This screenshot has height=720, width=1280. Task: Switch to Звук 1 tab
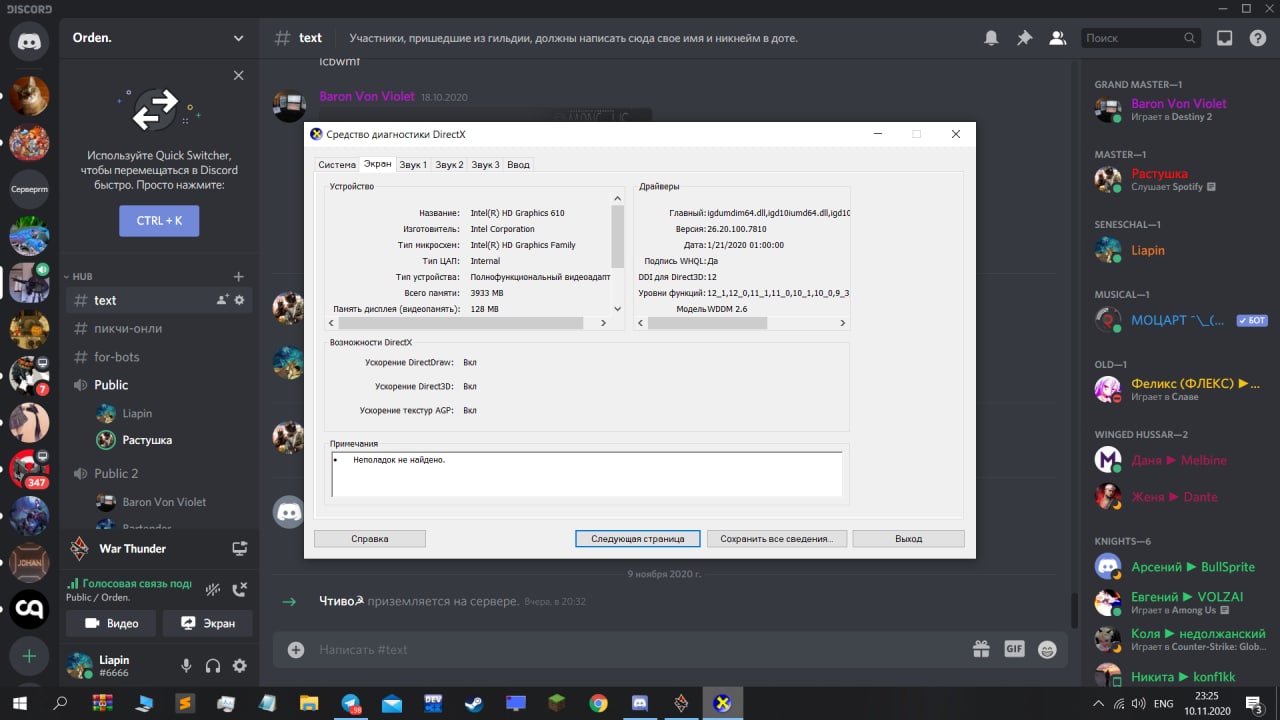(413, 164)
